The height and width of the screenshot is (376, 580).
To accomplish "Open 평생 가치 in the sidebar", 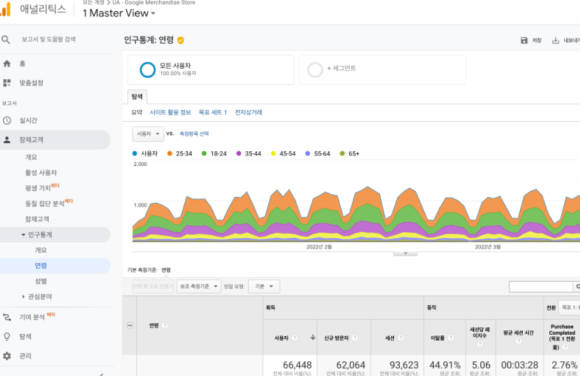I will [38, 188].
